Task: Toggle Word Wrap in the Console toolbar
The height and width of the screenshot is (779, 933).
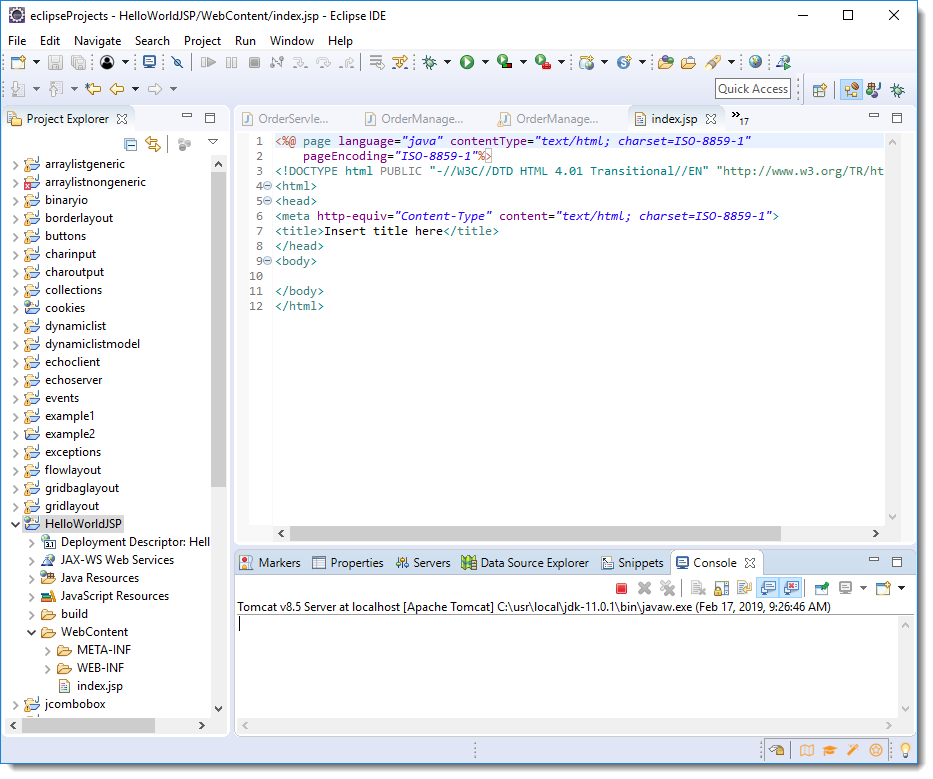Action: point(745,589)
